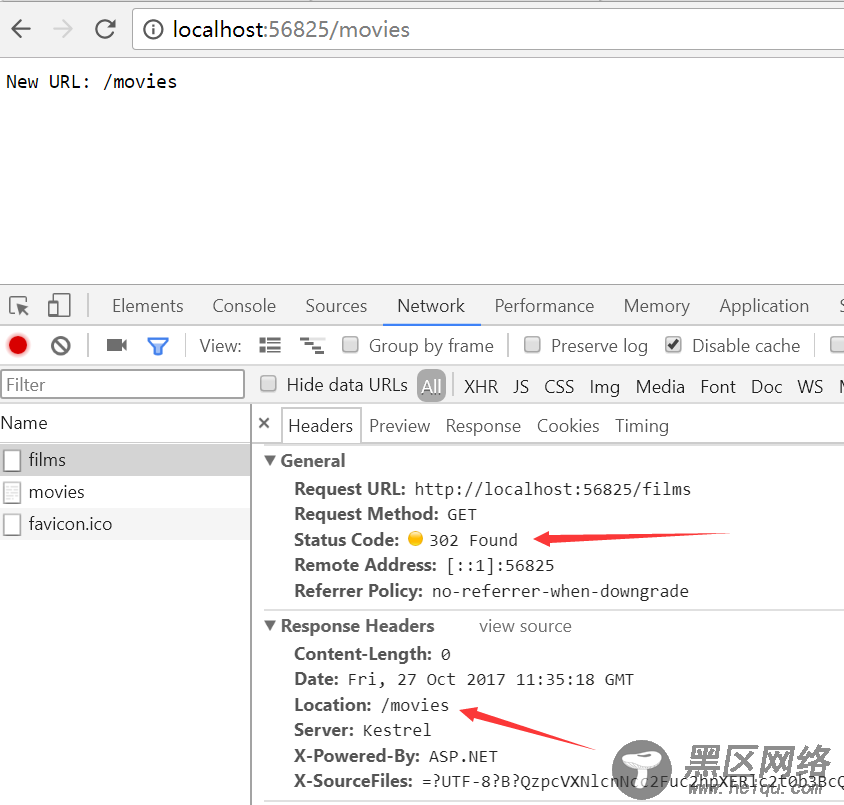Click the file icon beside films
844x805 pixels.
12,460
